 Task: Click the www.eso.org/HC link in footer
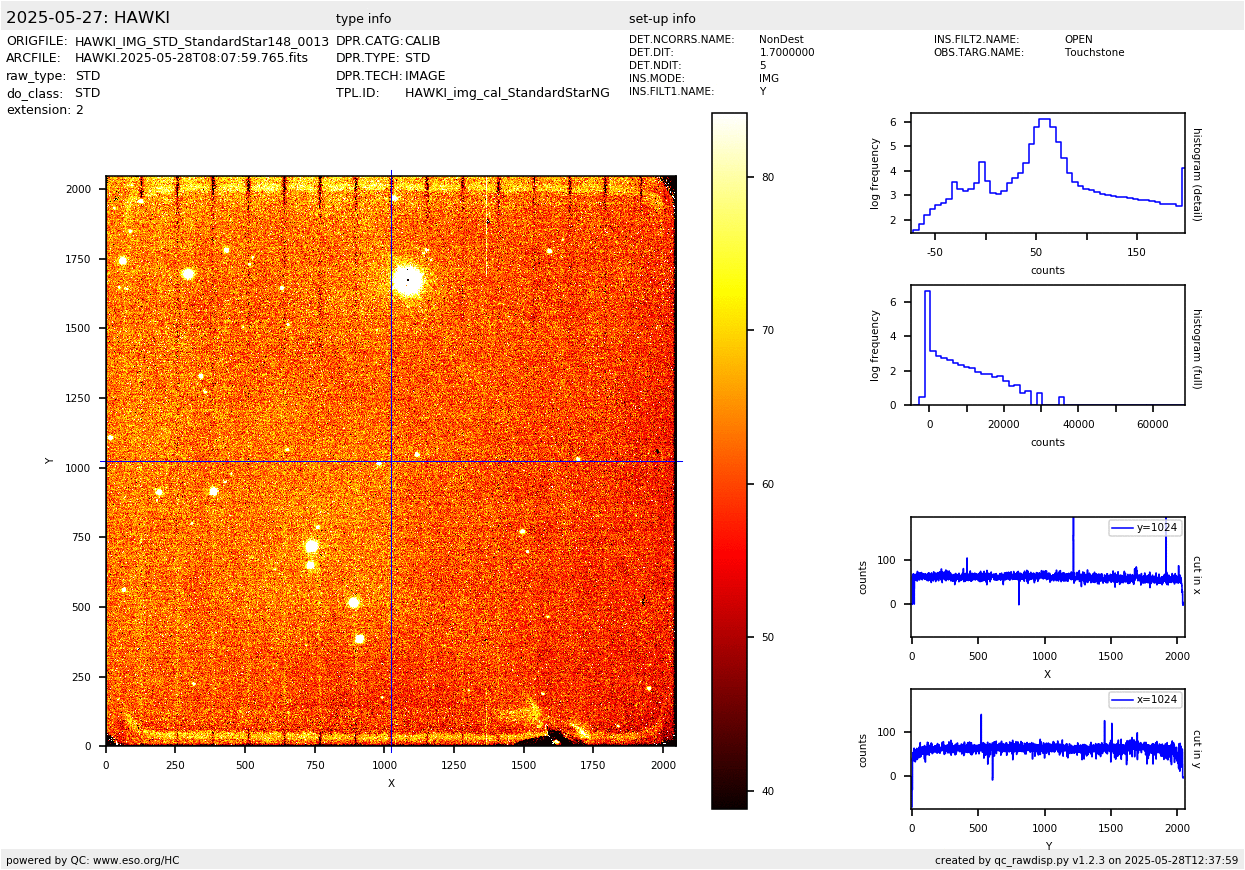(135, 860)
